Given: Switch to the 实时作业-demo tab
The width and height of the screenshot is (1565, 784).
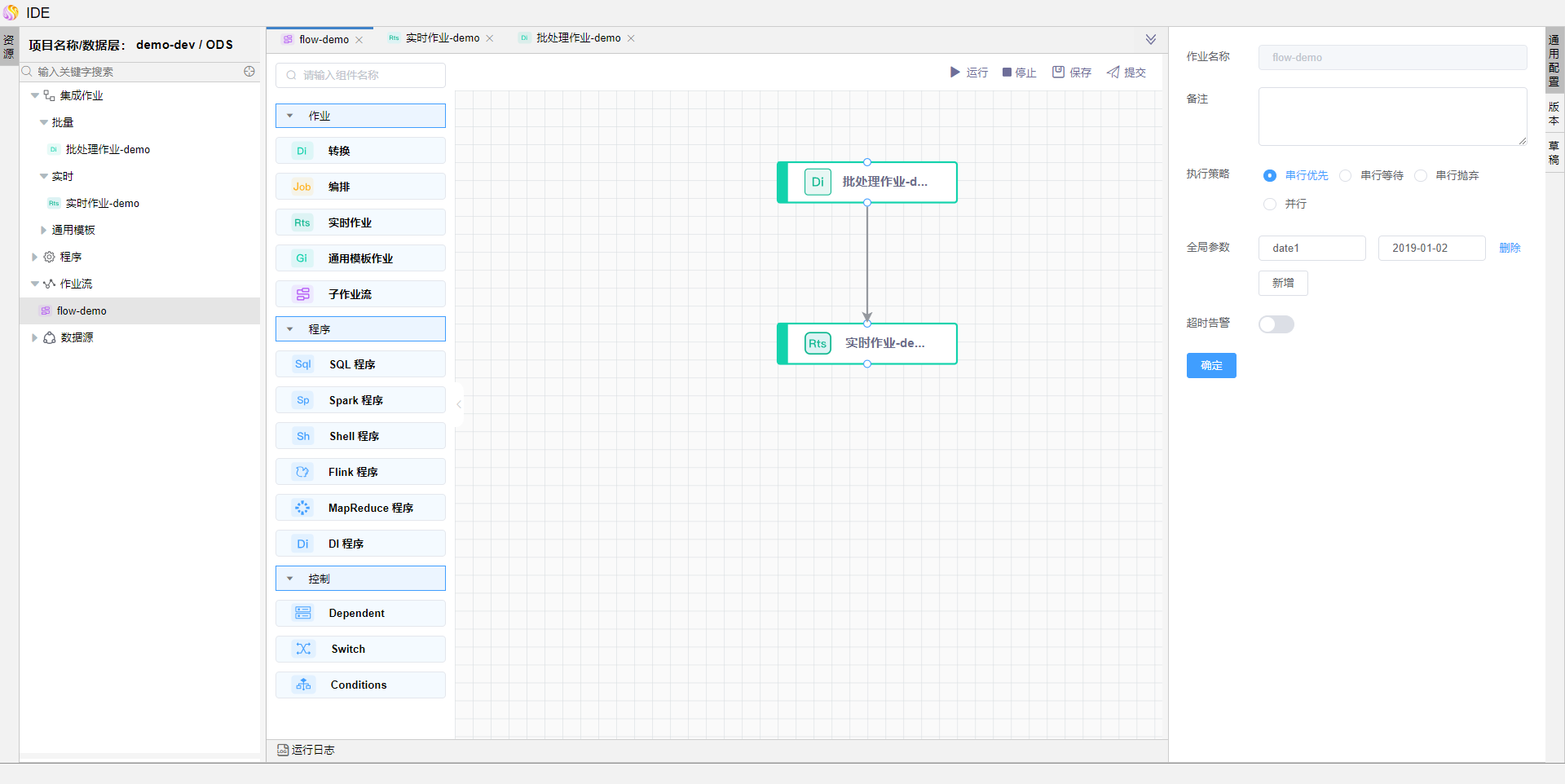Looking at the screenshot, I should click(442, 38).
